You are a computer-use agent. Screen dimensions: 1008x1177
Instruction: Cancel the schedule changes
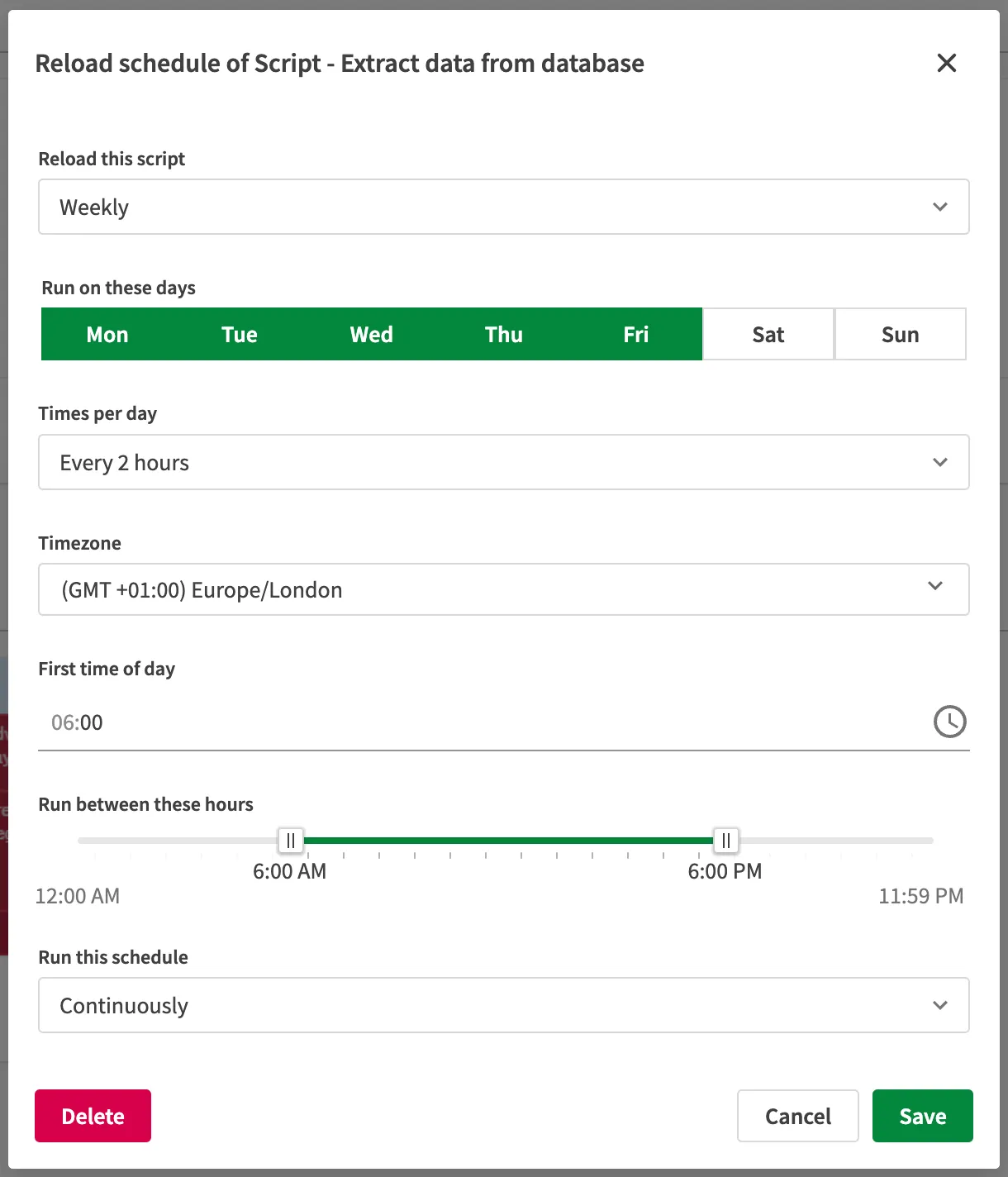[796, 1115]
